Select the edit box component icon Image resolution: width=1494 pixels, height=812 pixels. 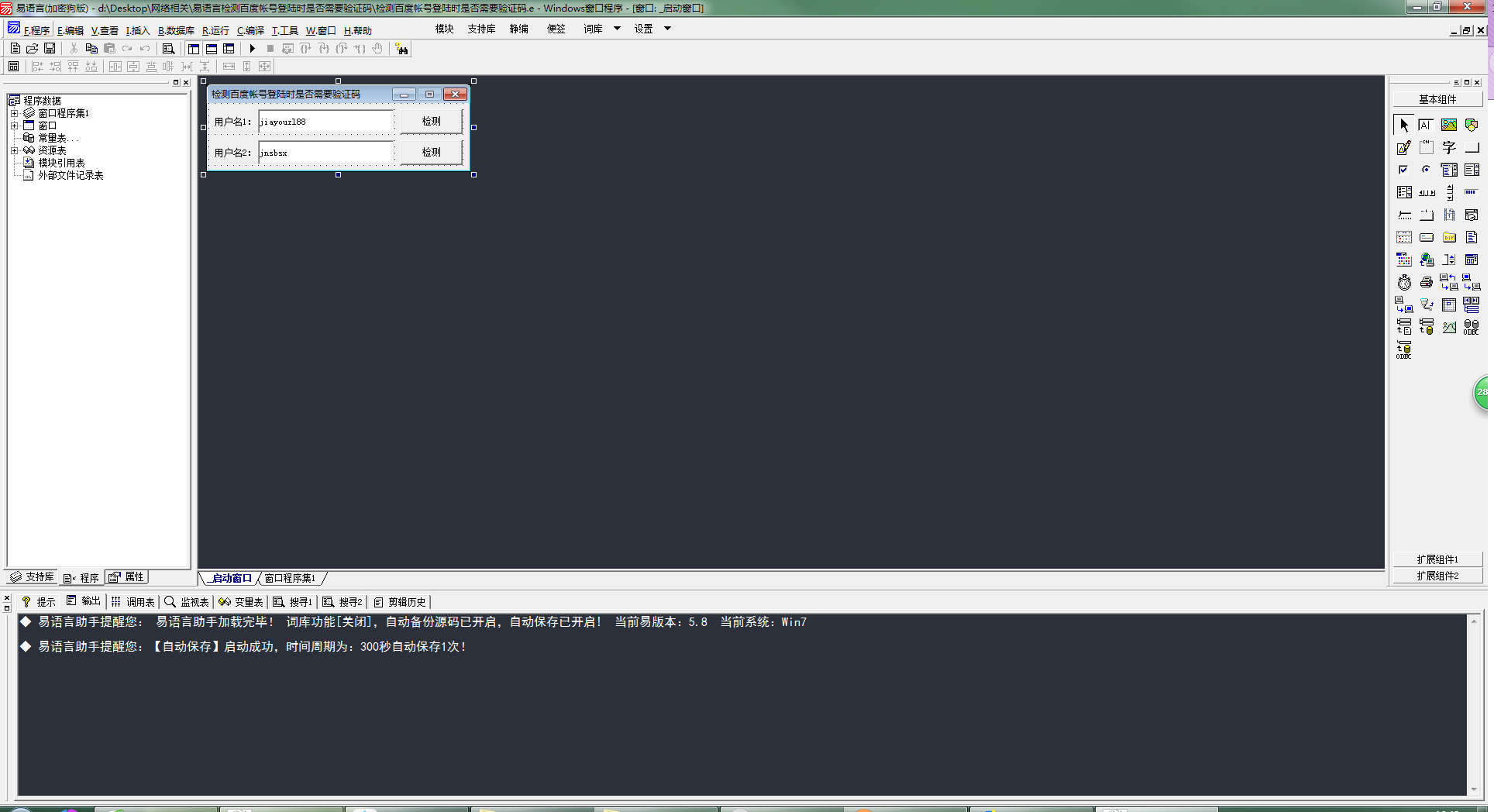[1426, 125]
